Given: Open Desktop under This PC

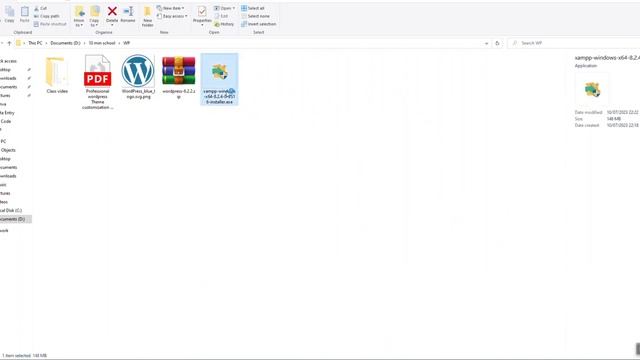Looking at the screenshot, I should pyautogui.click(x=5, y=159).
